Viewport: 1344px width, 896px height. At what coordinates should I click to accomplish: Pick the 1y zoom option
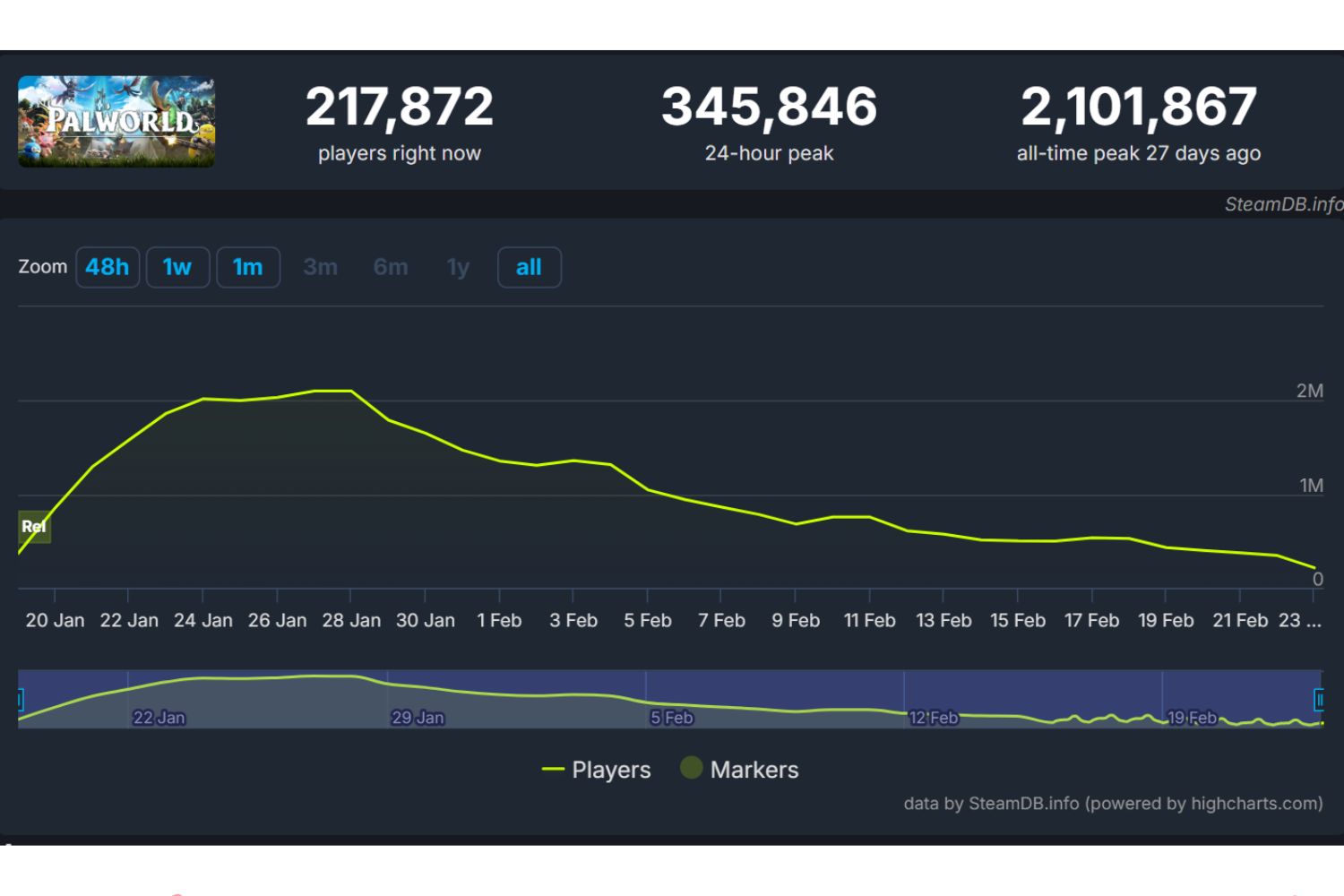pyautogui.click(x=458, y=267)
